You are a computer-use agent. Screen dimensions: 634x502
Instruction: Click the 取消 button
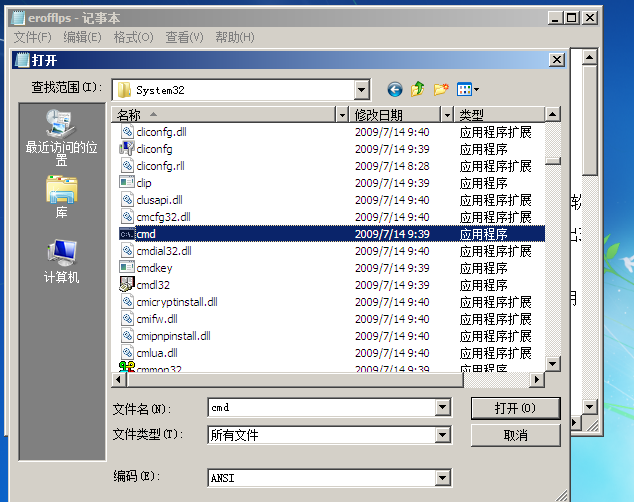point(516,435)
